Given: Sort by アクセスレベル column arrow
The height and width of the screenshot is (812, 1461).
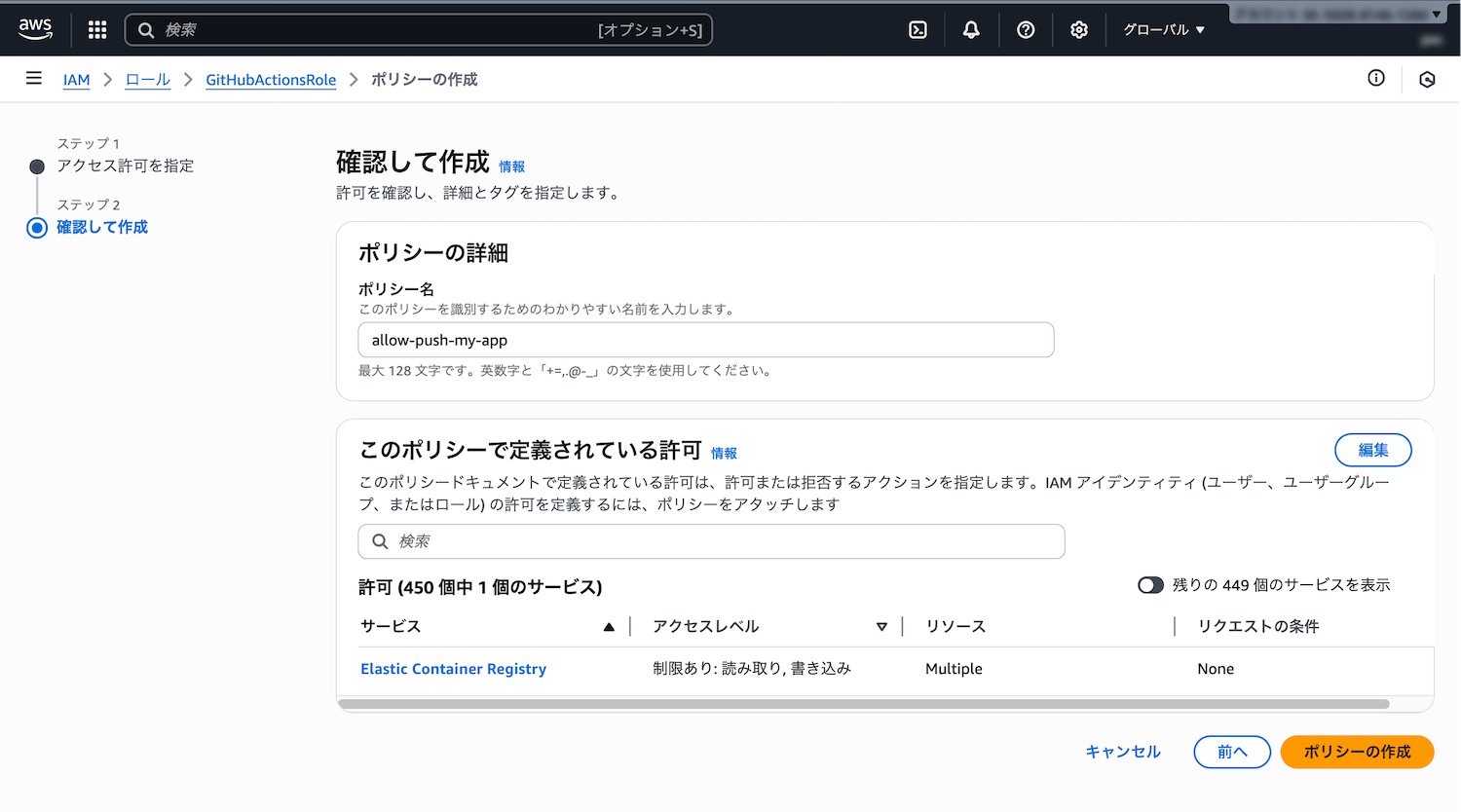Looking at the screenshot, I should (x=881, y=627).
